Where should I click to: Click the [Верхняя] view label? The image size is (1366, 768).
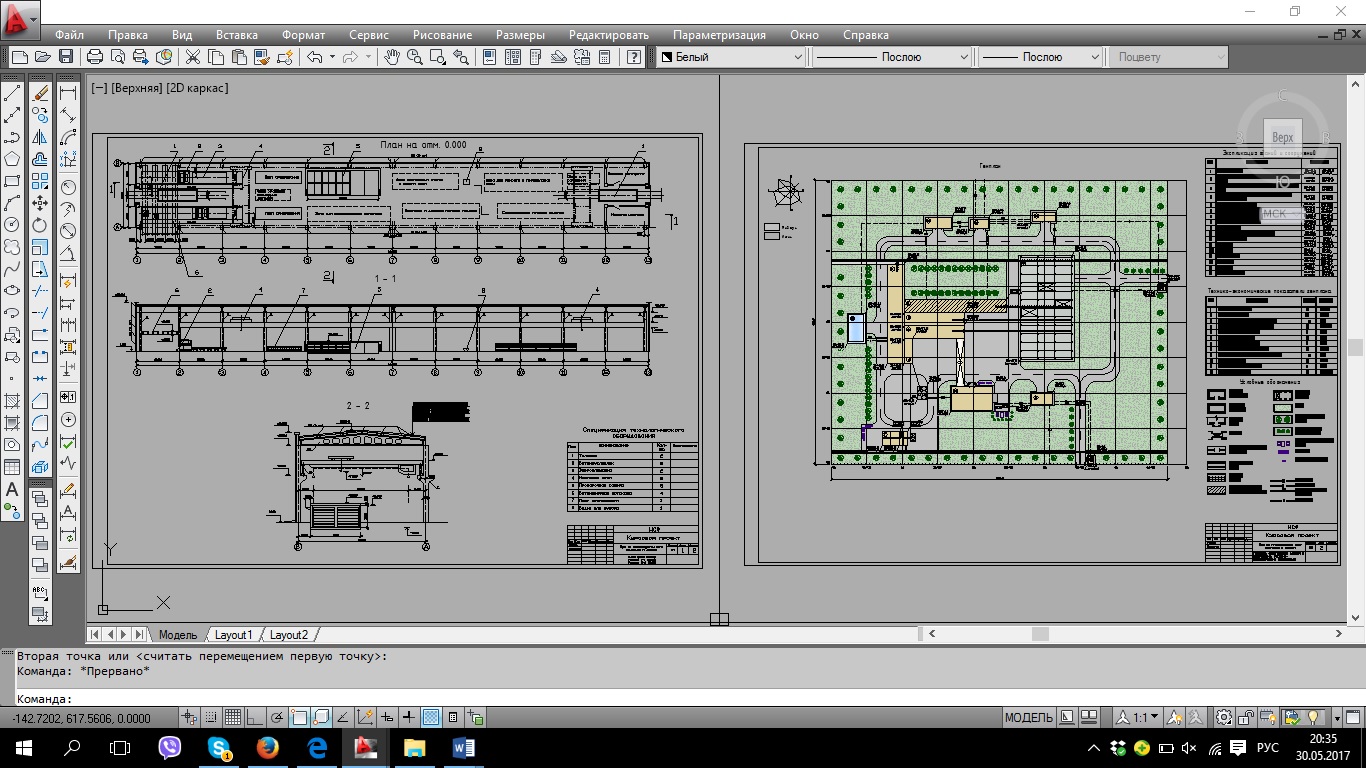[137, 88]
